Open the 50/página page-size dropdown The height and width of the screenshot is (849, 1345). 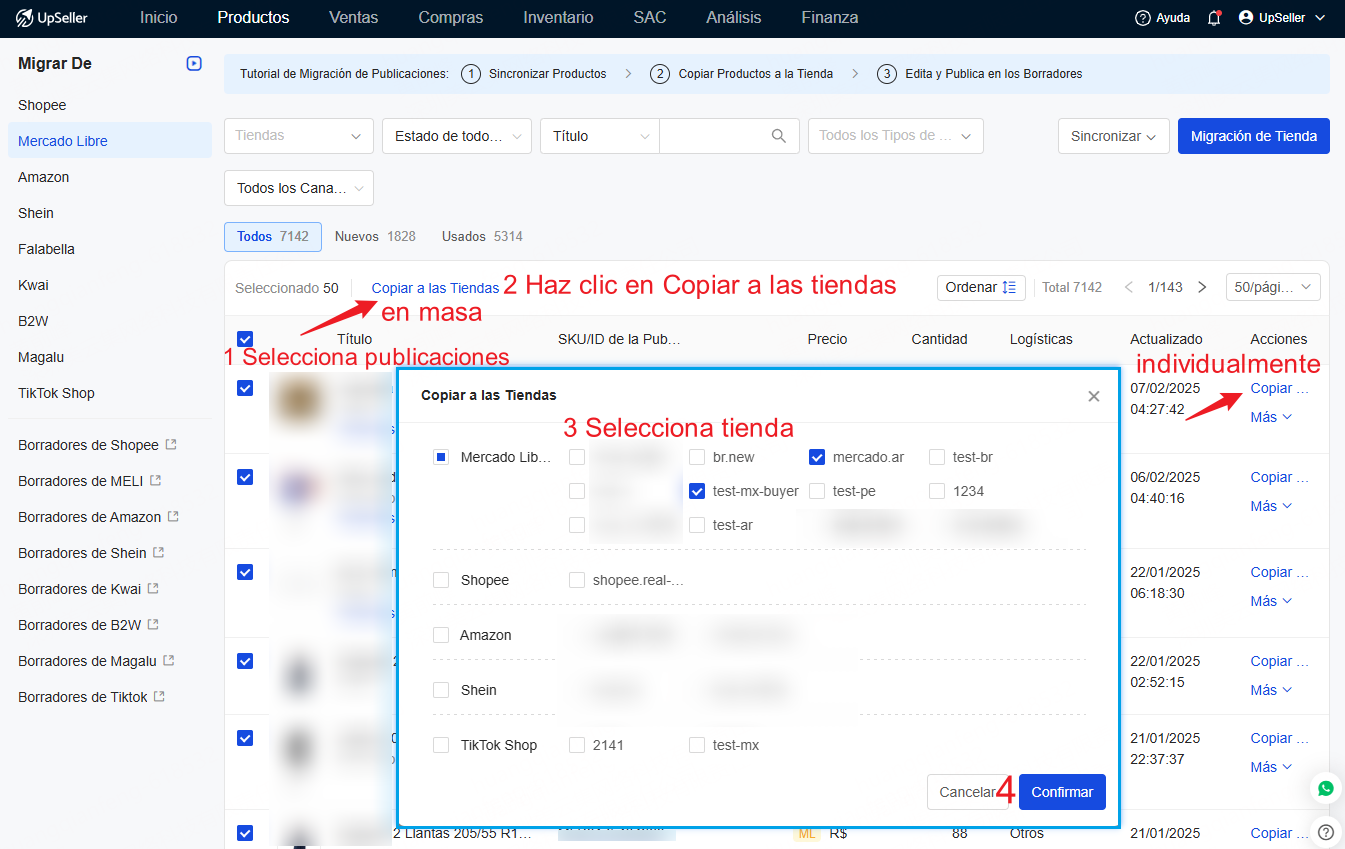click(x=1274, y=287)
